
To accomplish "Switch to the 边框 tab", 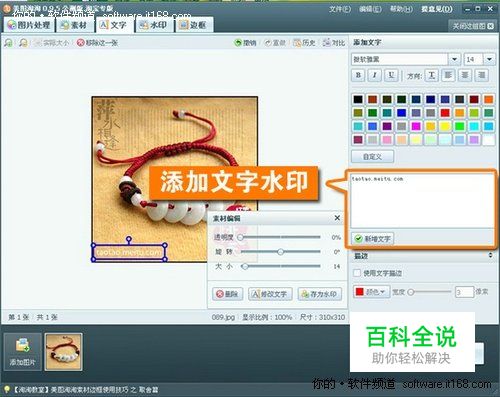I will click(193, 25).
